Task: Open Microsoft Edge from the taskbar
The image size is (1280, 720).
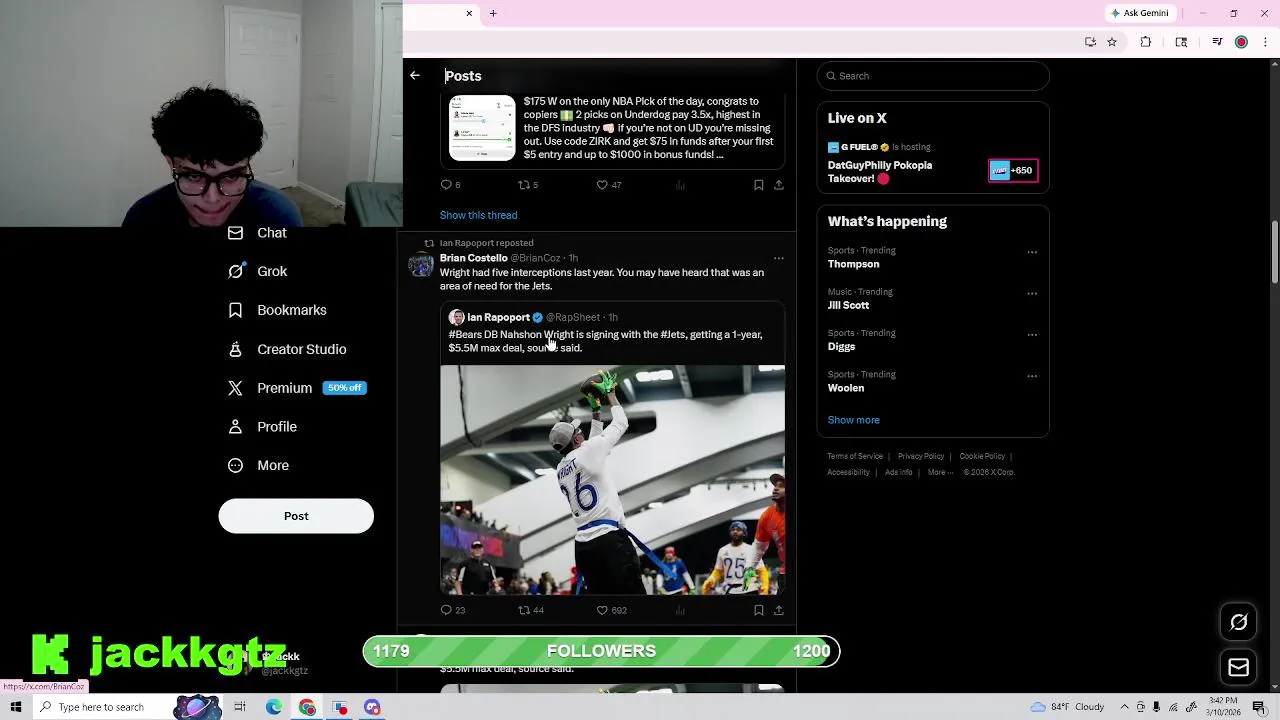Action: coord(274,707)
